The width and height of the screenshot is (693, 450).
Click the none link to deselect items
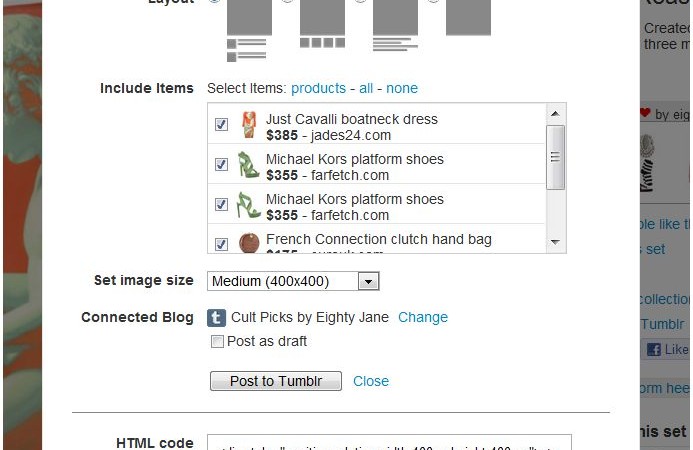pyautogui.click(x=402, y=88)
